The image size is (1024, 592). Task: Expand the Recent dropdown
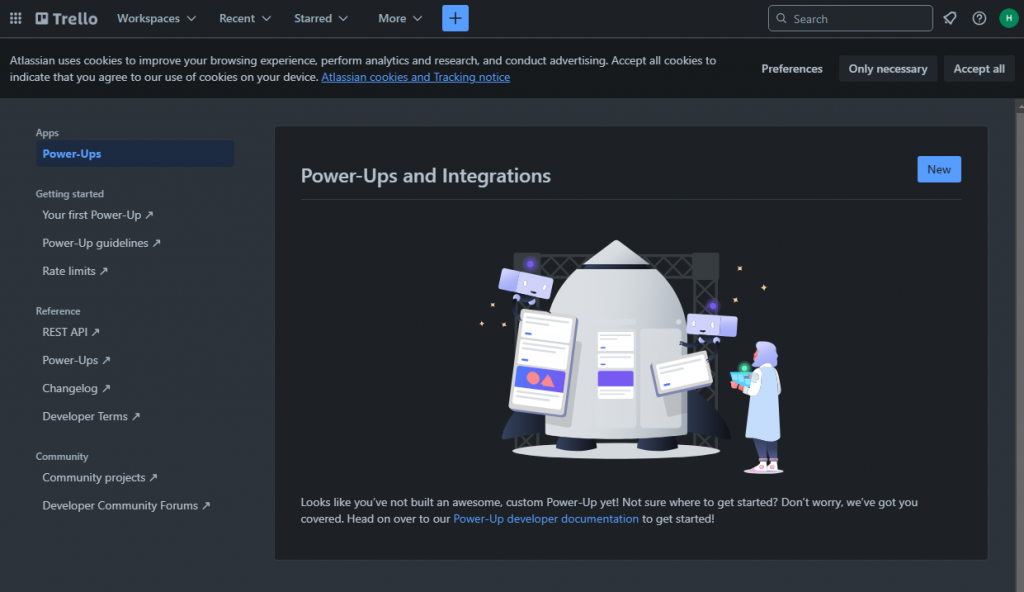pyautogui.click(x=245, y=18)
